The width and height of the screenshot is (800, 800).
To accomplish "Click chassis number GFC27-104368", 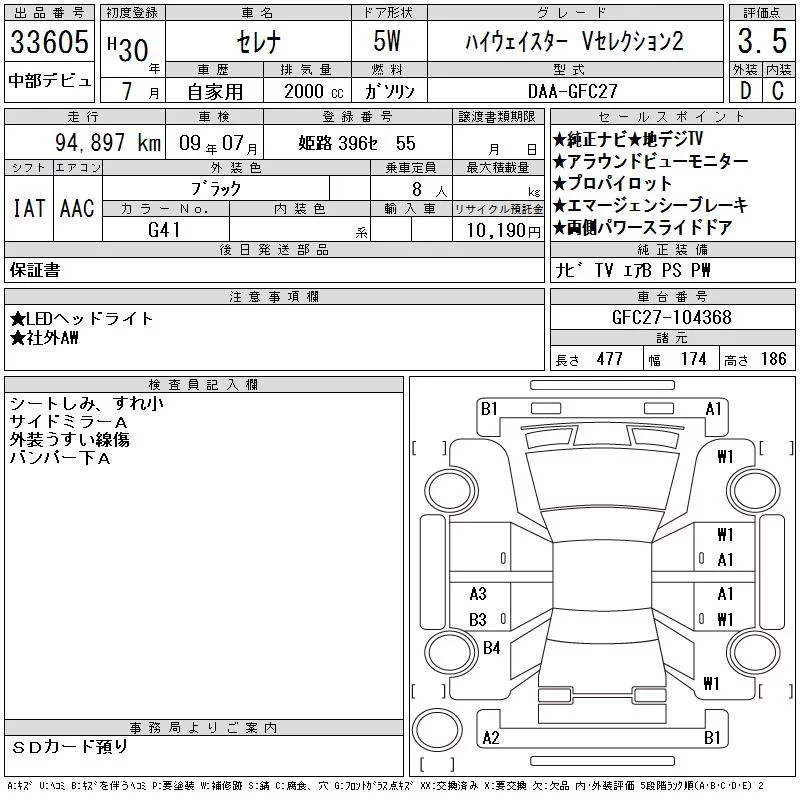I will click(672, 317).
